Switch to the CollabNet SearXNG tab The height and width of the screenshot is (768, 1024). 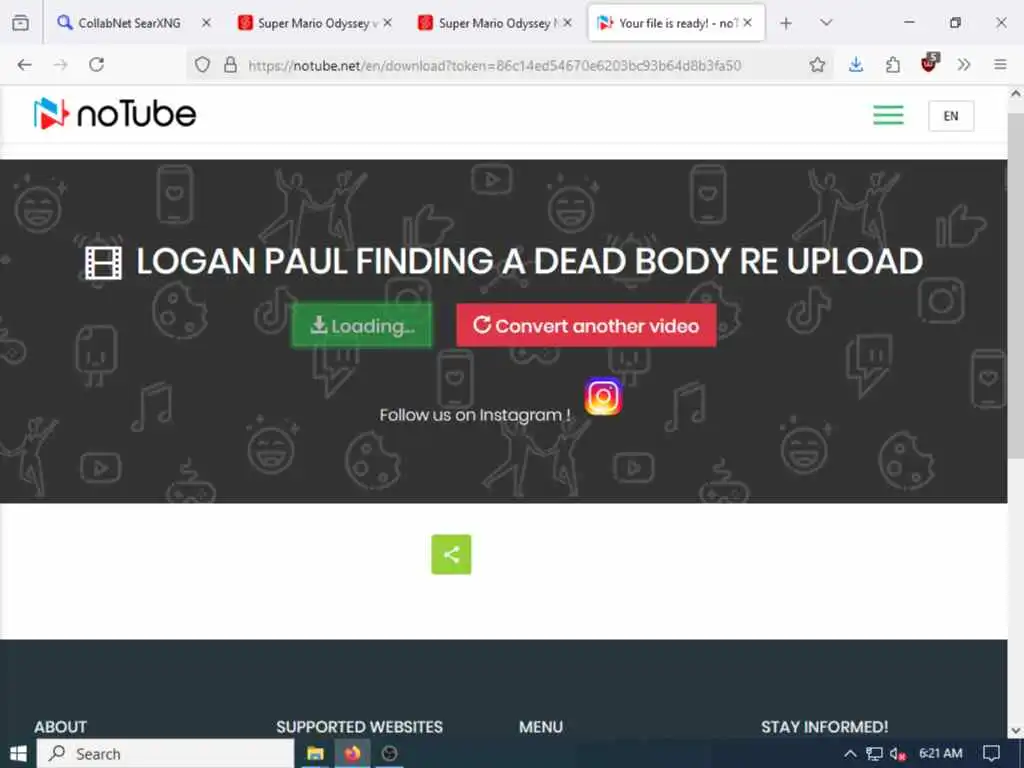point(135,23)
